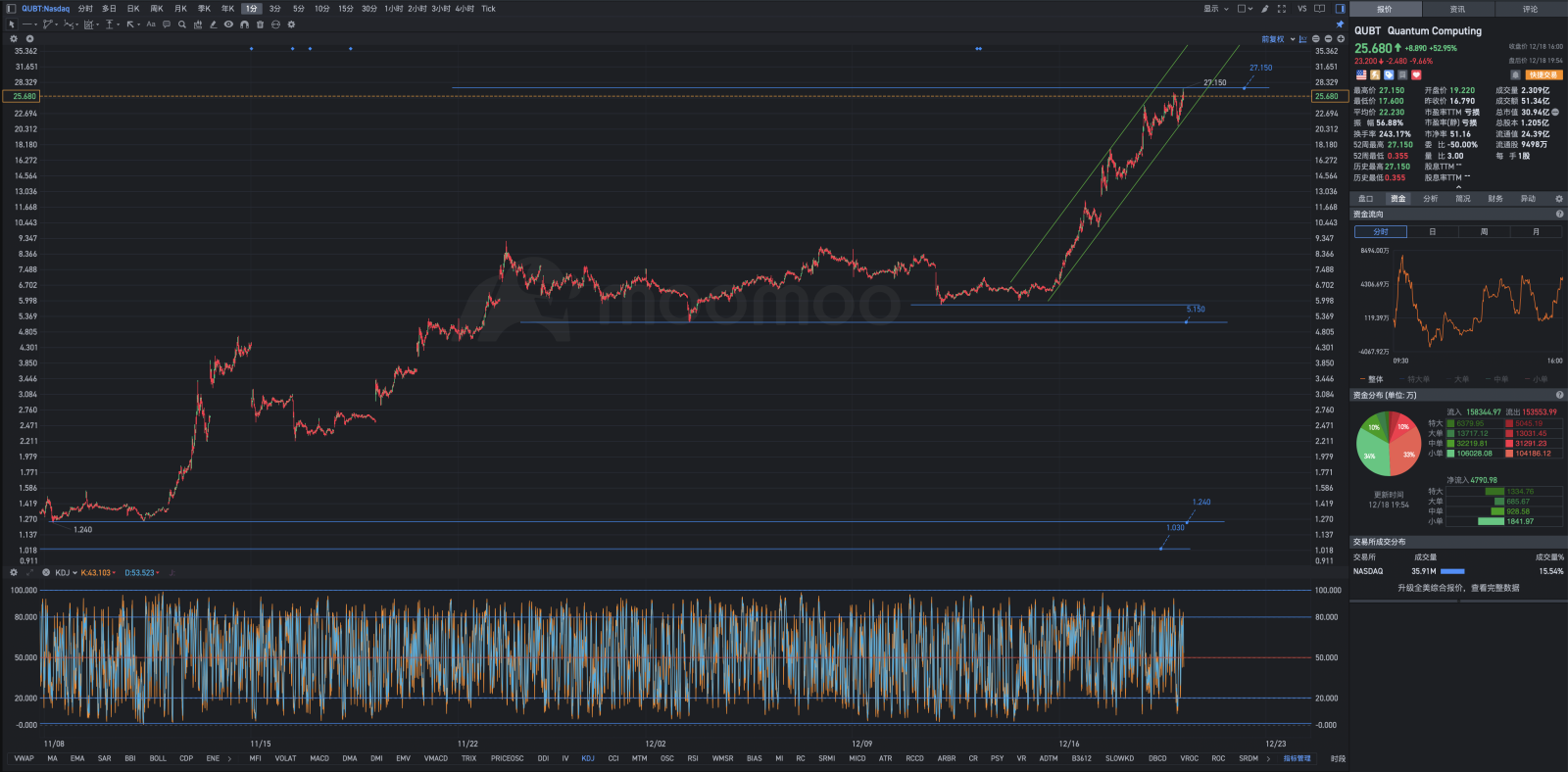Viewport: 1568px width, 772px height.
Task: Add a comment bubble annotation
Action: [x=167, y=24]
